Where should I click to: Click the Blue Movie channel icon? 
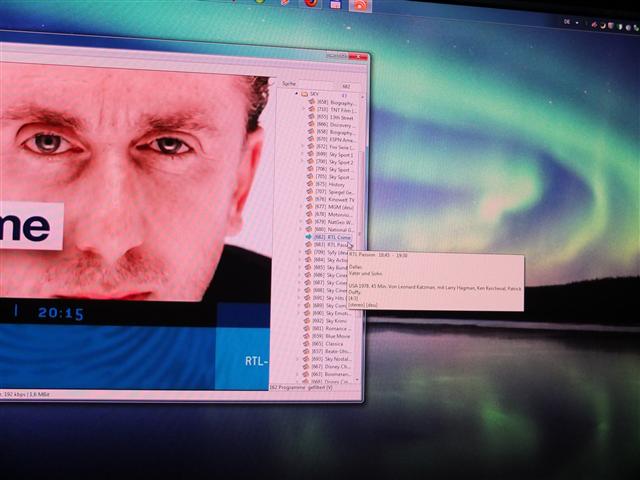(x=310, y=335)
